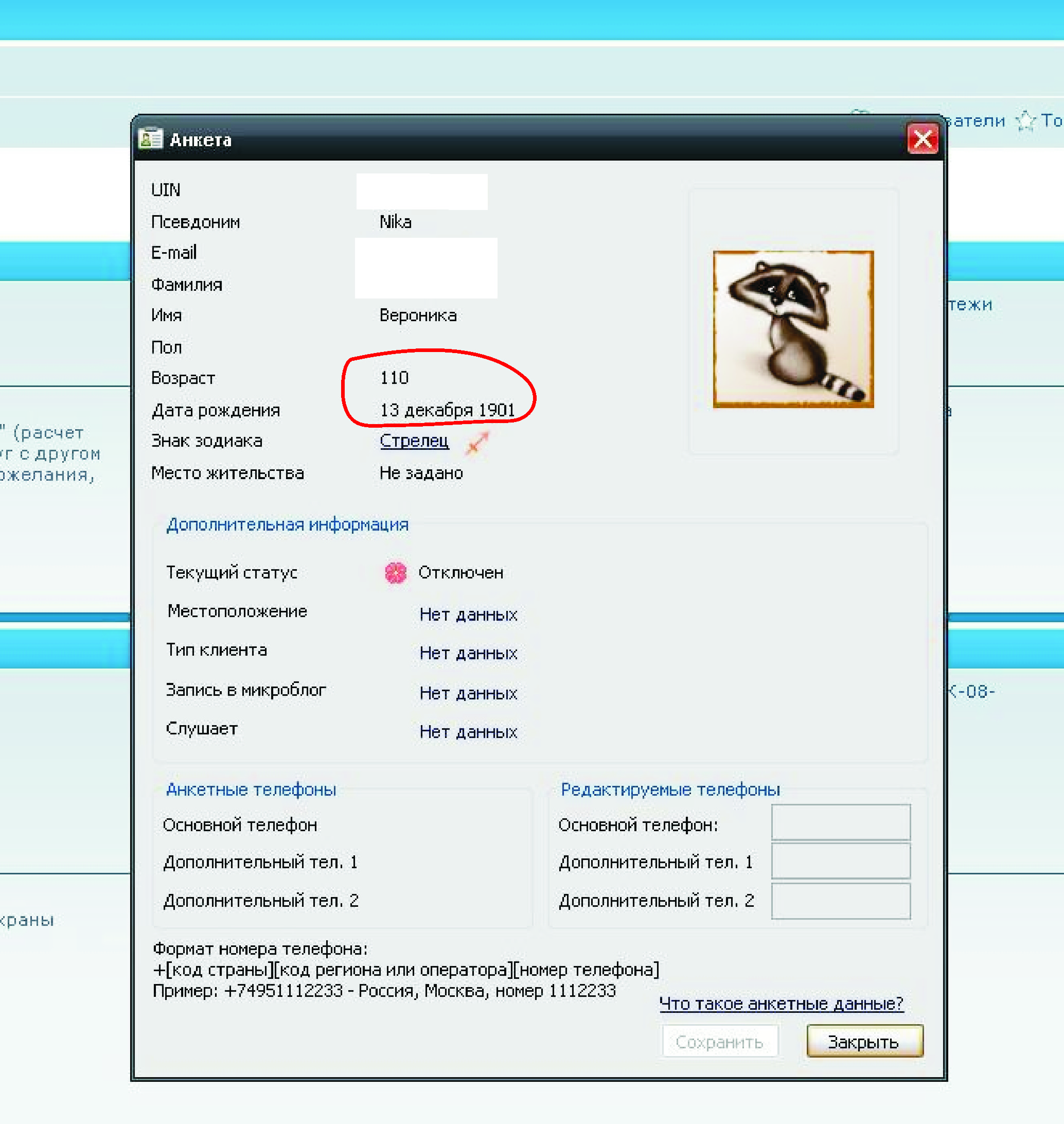Click the pink flower Отключен status icon
The image size is (1064, 1124).
pos(395,572)
